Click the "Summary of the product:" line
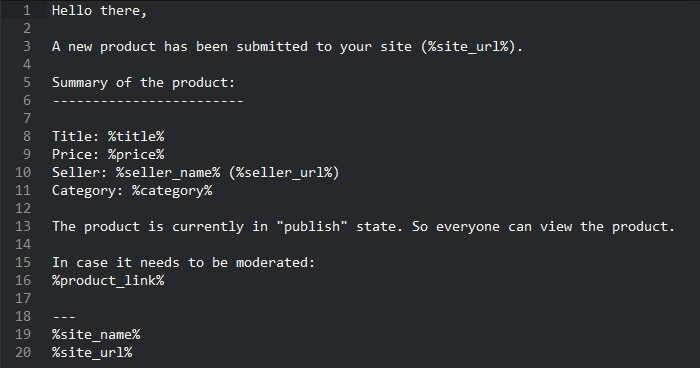This screenshot has width=700, height=368. pyautogui.click(x=143, y=83)
